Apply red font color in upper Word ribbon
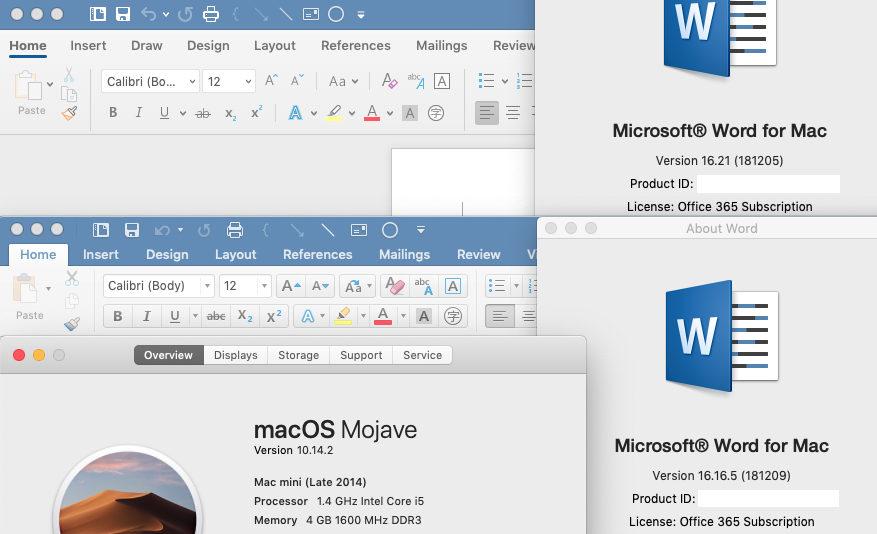877x534 pixels. 372,113
